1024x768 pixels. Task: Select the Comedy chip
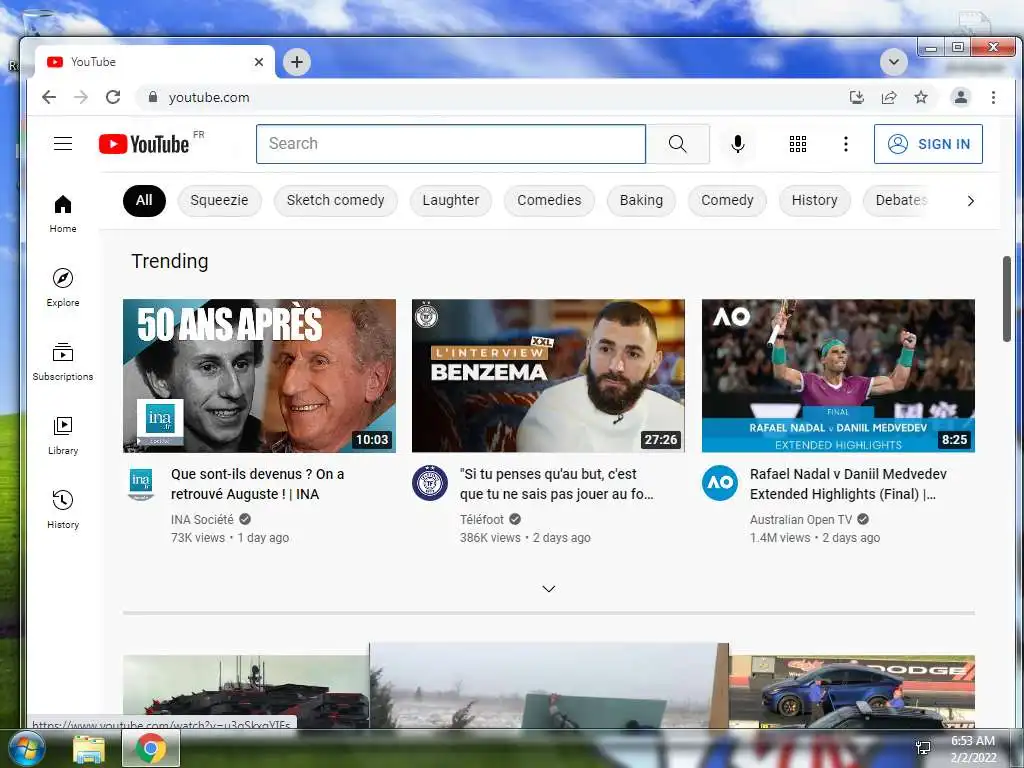pos(728,200)
